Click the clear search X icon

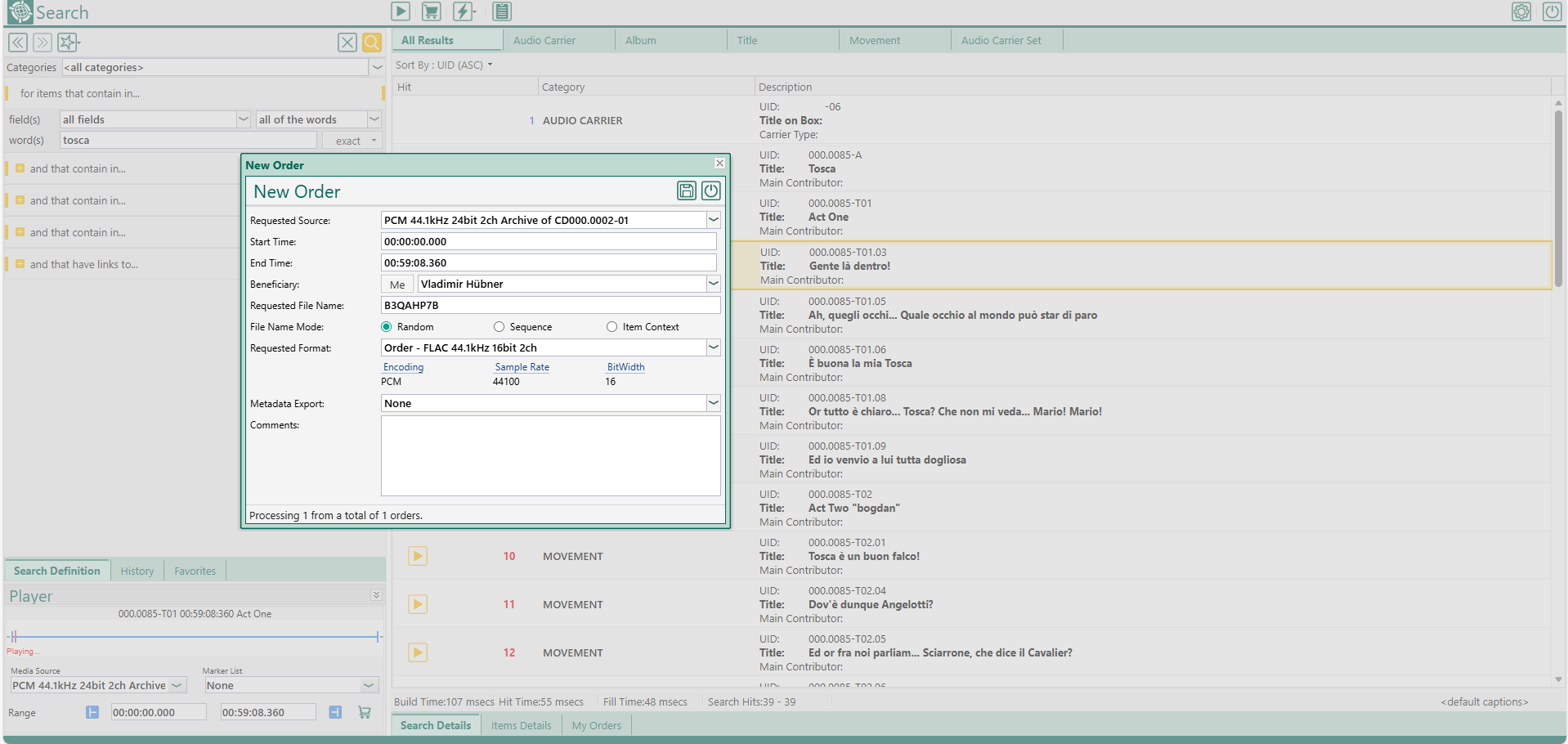(347, 43)
